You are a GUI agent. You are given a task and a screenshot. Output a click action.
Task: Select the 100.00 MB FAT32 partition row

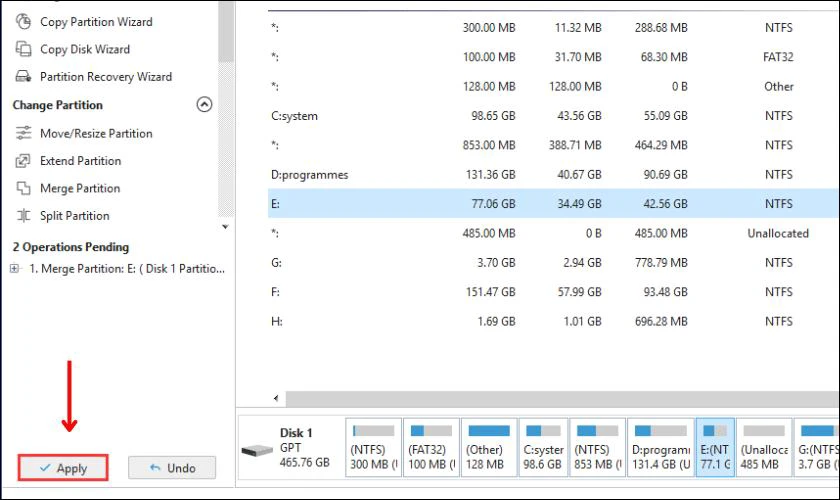tap(553, 57)
